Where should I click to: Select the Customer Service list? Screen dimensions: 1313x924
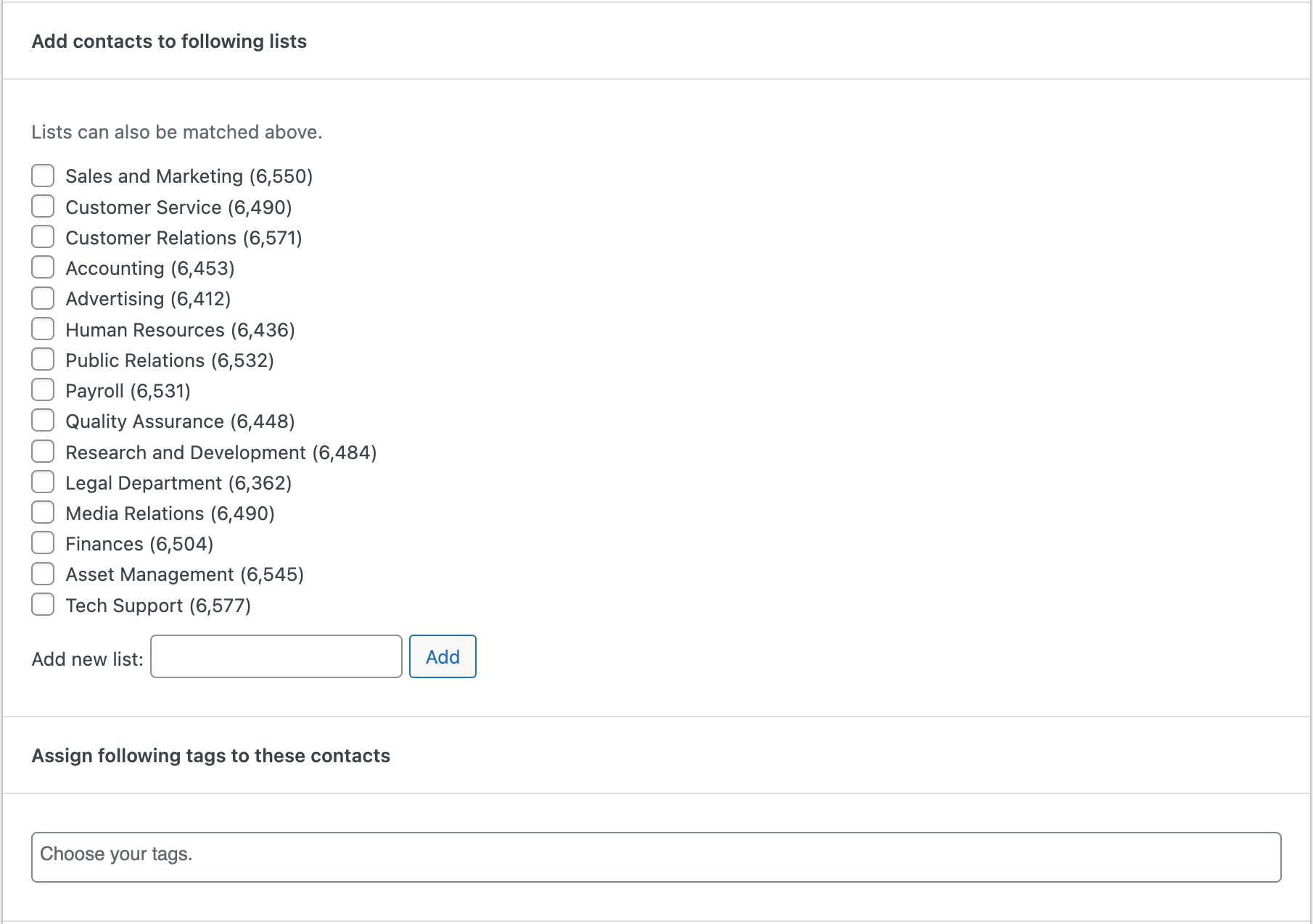tap(43, 206)
